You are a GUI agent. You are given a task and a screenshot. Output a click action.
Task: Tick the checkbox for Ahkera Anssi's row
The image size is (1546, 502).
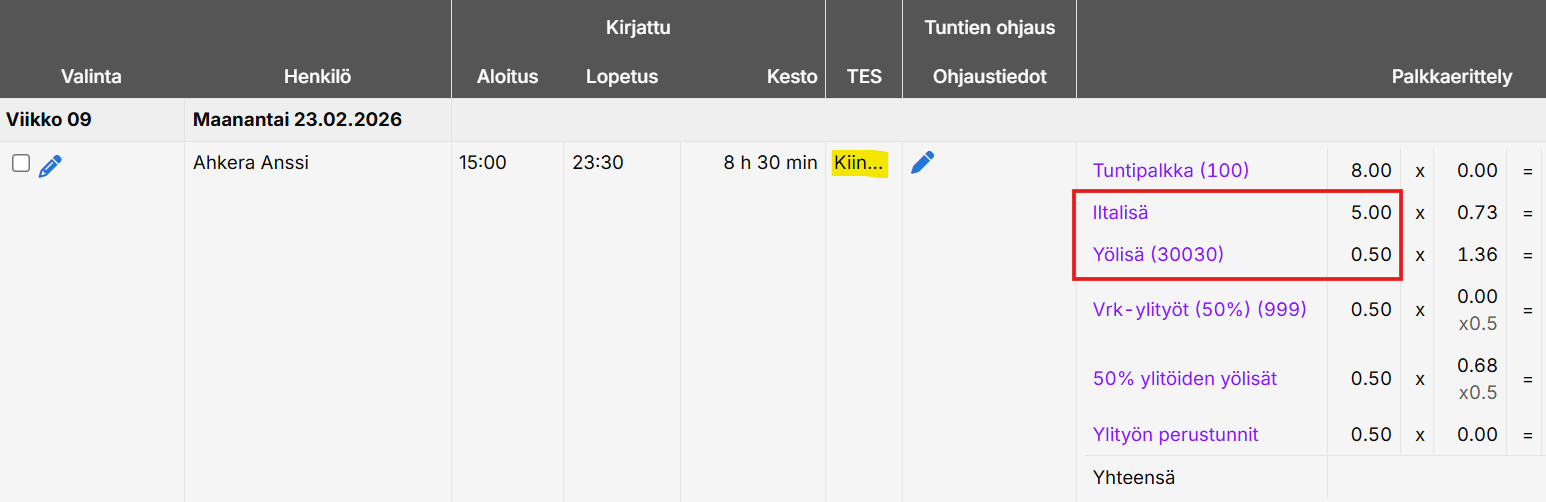(21, 164)
